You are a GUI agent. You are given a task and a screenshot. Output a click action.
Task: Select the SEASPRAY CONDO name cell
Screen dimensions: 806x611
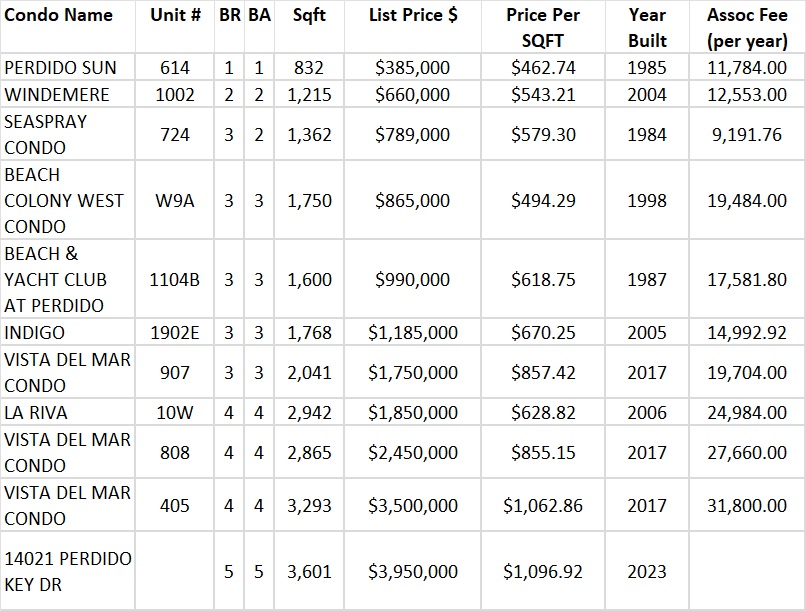[x=46, y=134]
